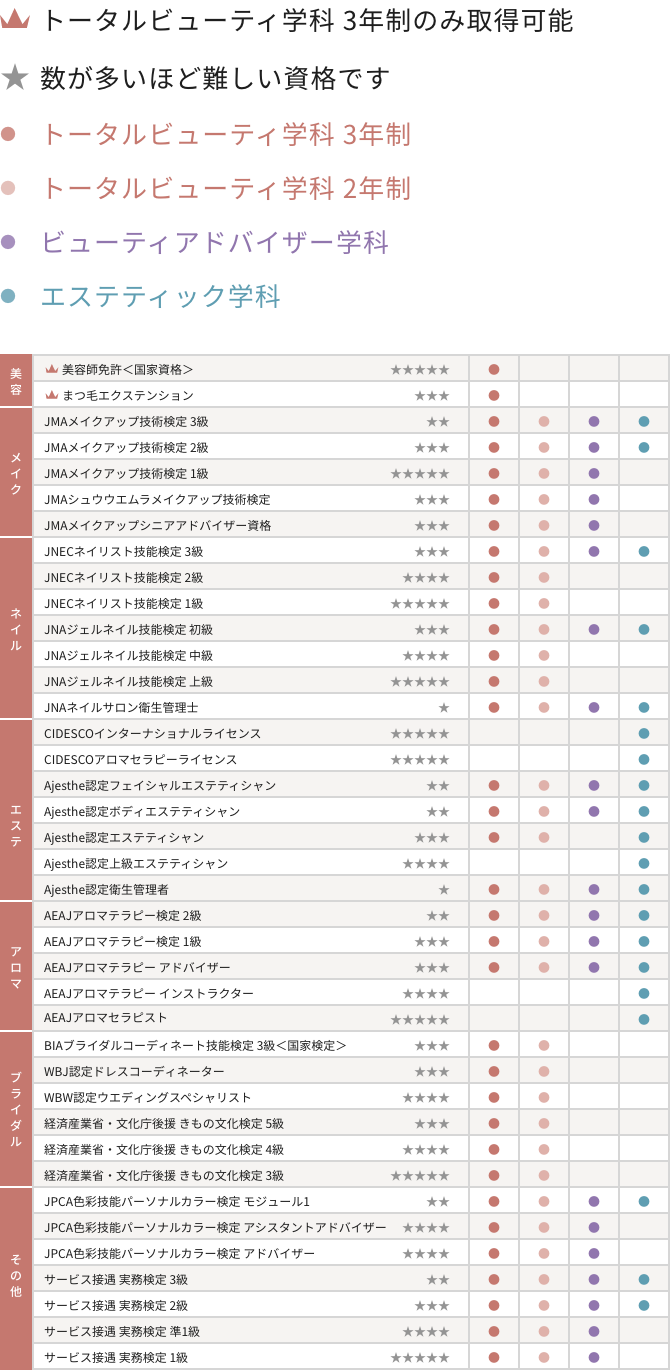This screenshot has width=670, height=1370.
Task: Click the crown icon beside 美容師免許＜国家資格＞
Action: tap(52, 369)
